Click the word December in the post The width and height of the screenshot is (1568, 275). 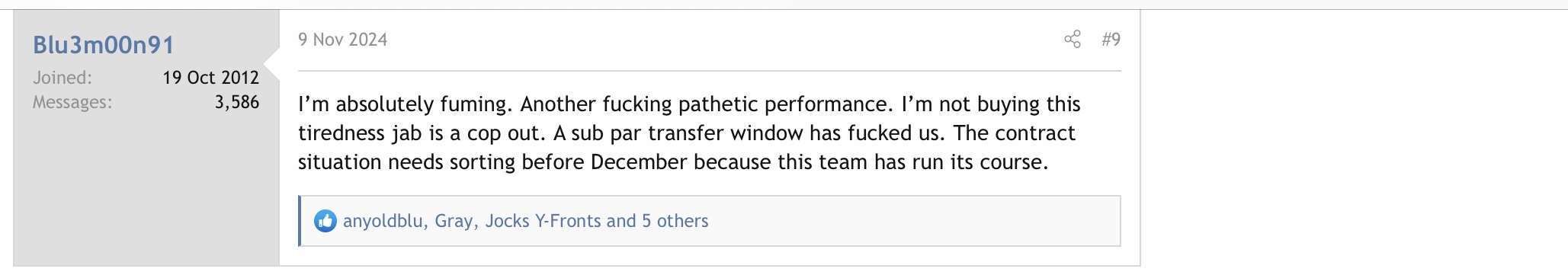[639, 162]
